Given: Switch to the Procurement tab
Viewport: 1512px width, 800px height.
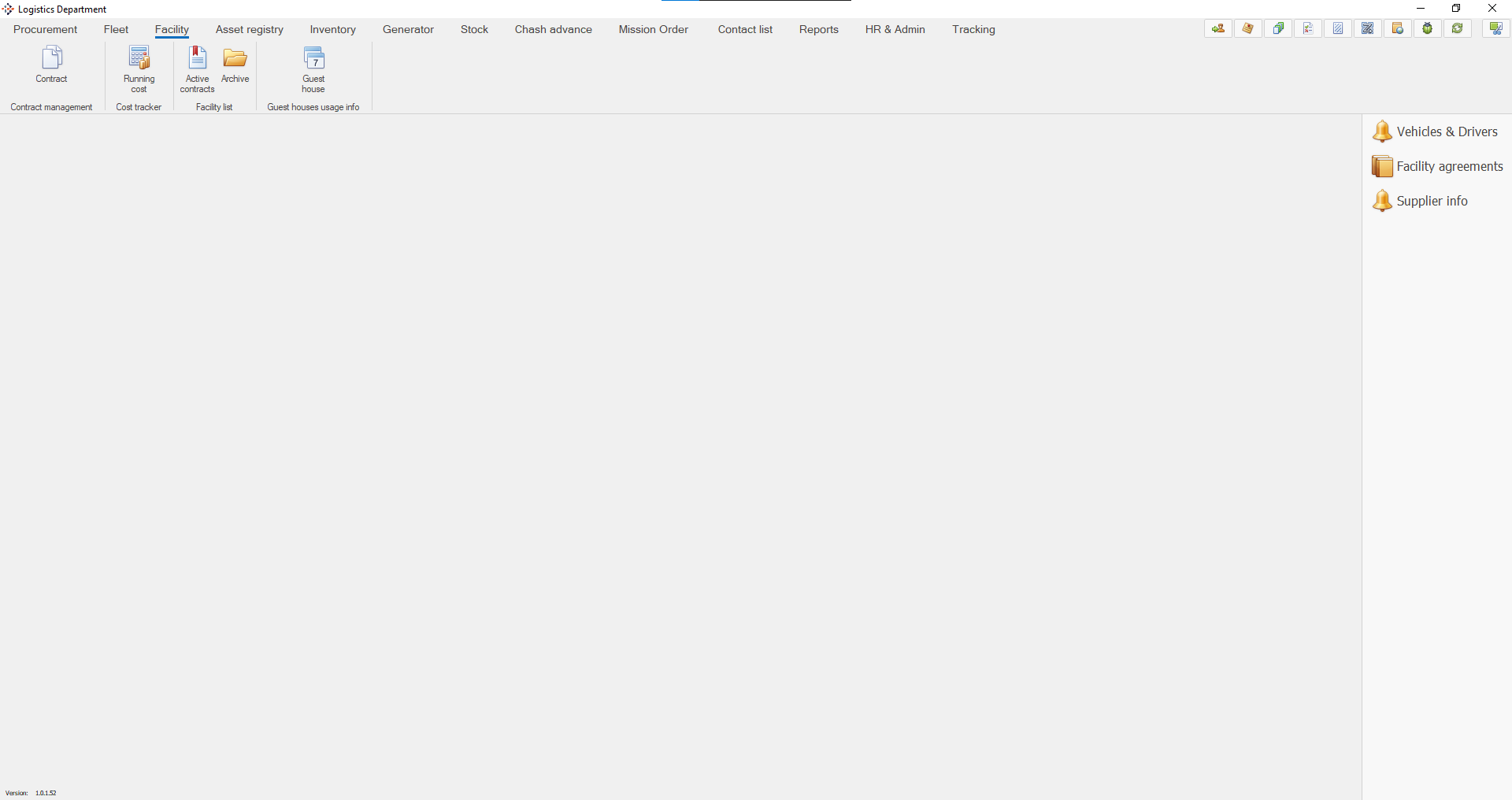Looking at the screenshot, I should pyautogui.click(x=46, y=29).
